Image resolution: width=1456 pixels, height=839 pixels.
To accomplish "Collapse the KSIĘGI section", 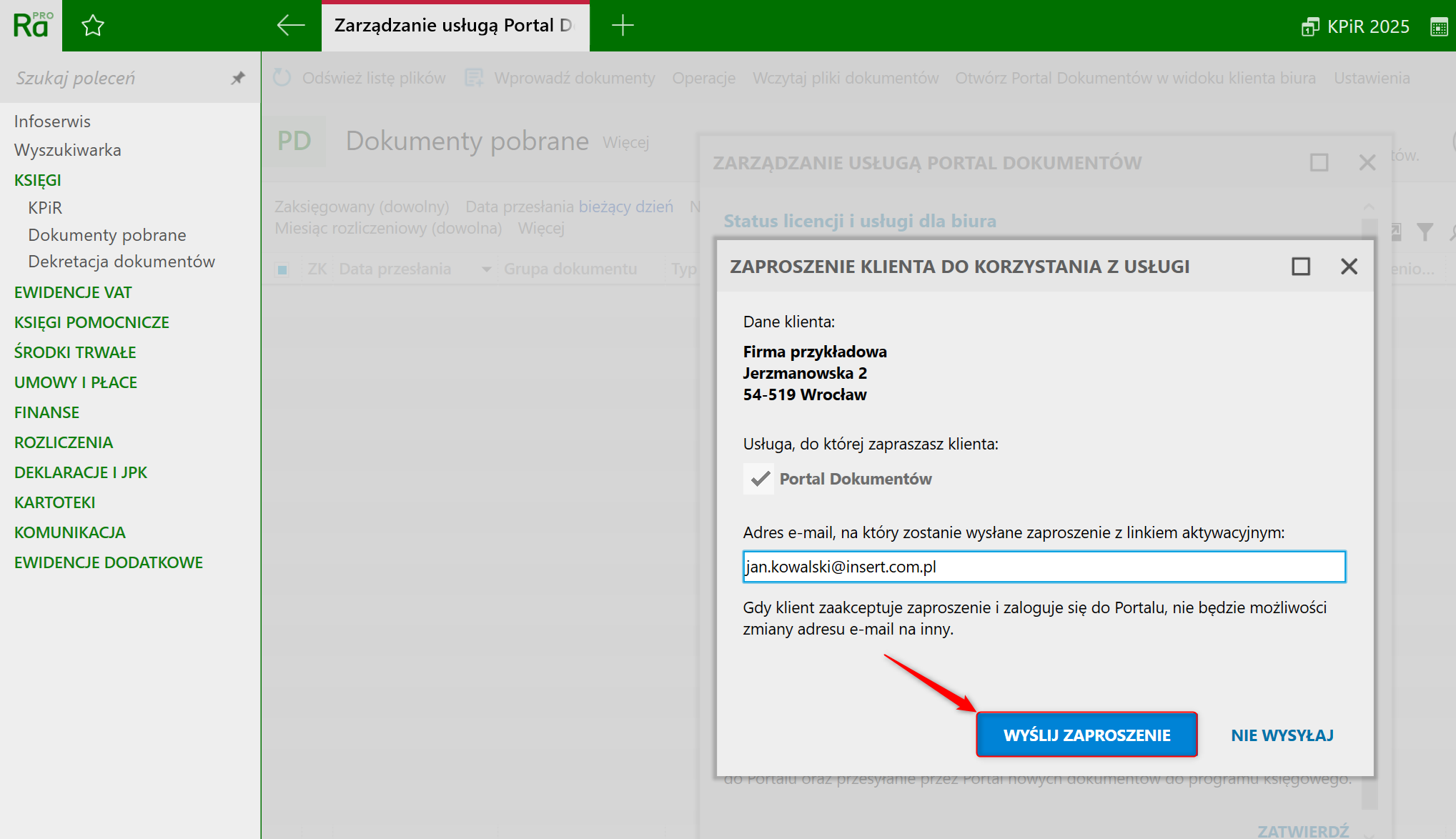I will 38,180.
